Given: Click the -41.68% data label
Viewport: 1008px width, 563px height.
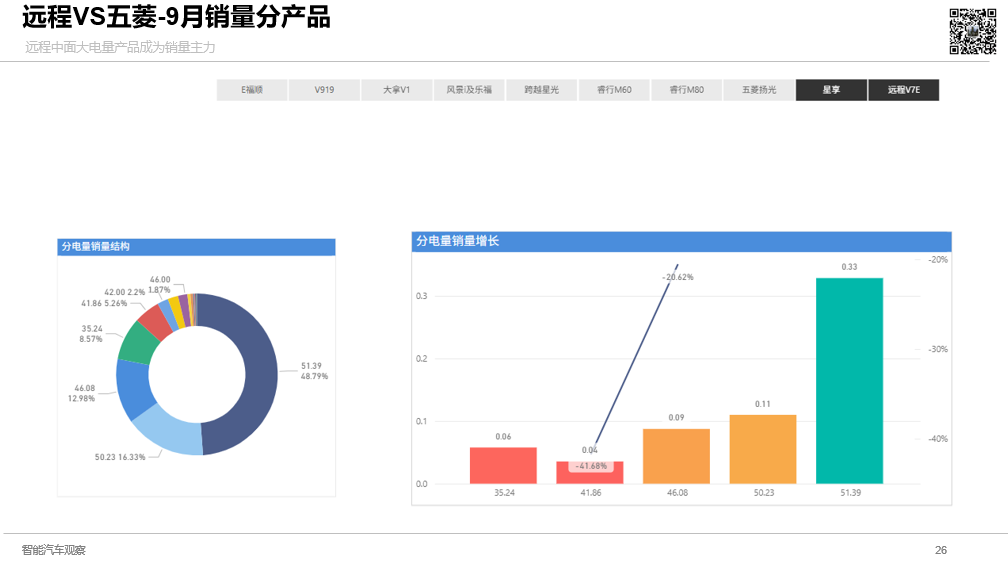Looking at the screenshot, I should point(590,466).
